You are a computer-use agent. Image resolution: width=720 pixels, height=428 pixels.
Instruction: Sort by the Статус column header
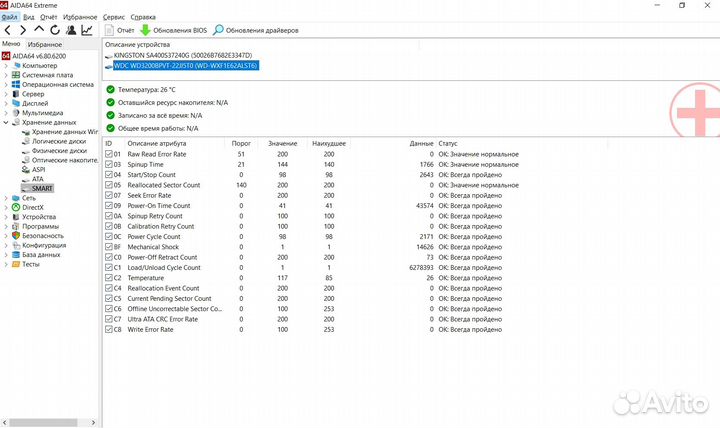[448, 143]
